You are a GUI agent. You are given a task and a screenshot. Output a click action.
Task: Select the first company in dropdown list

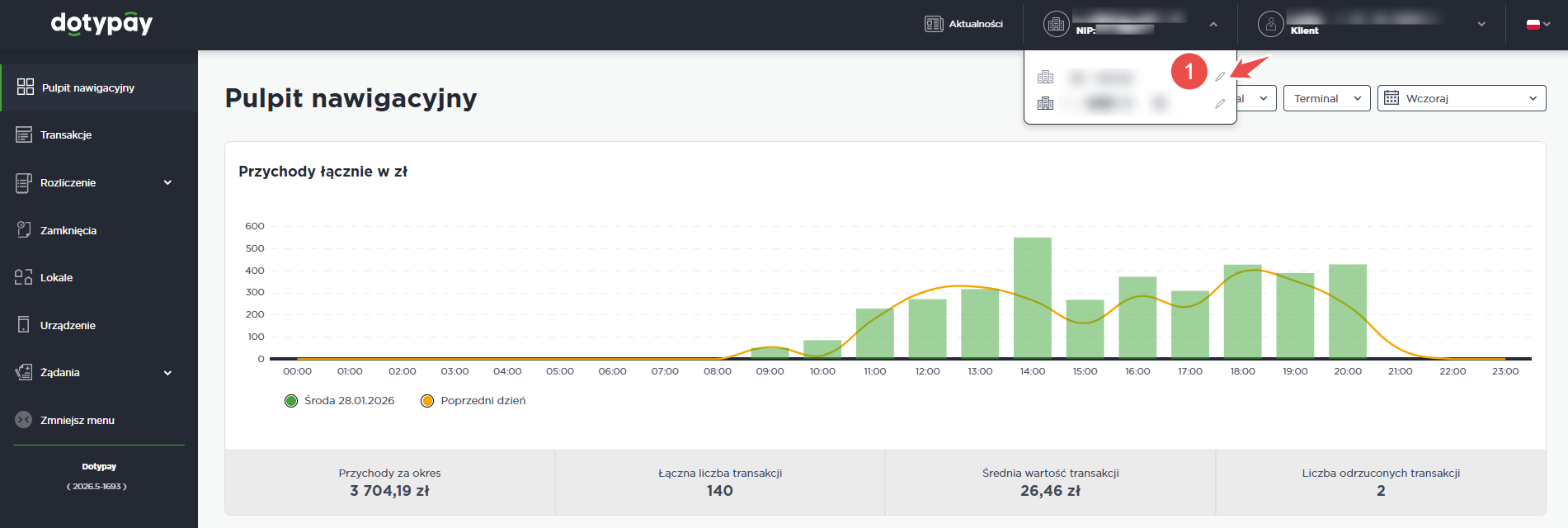[1101, 78]
